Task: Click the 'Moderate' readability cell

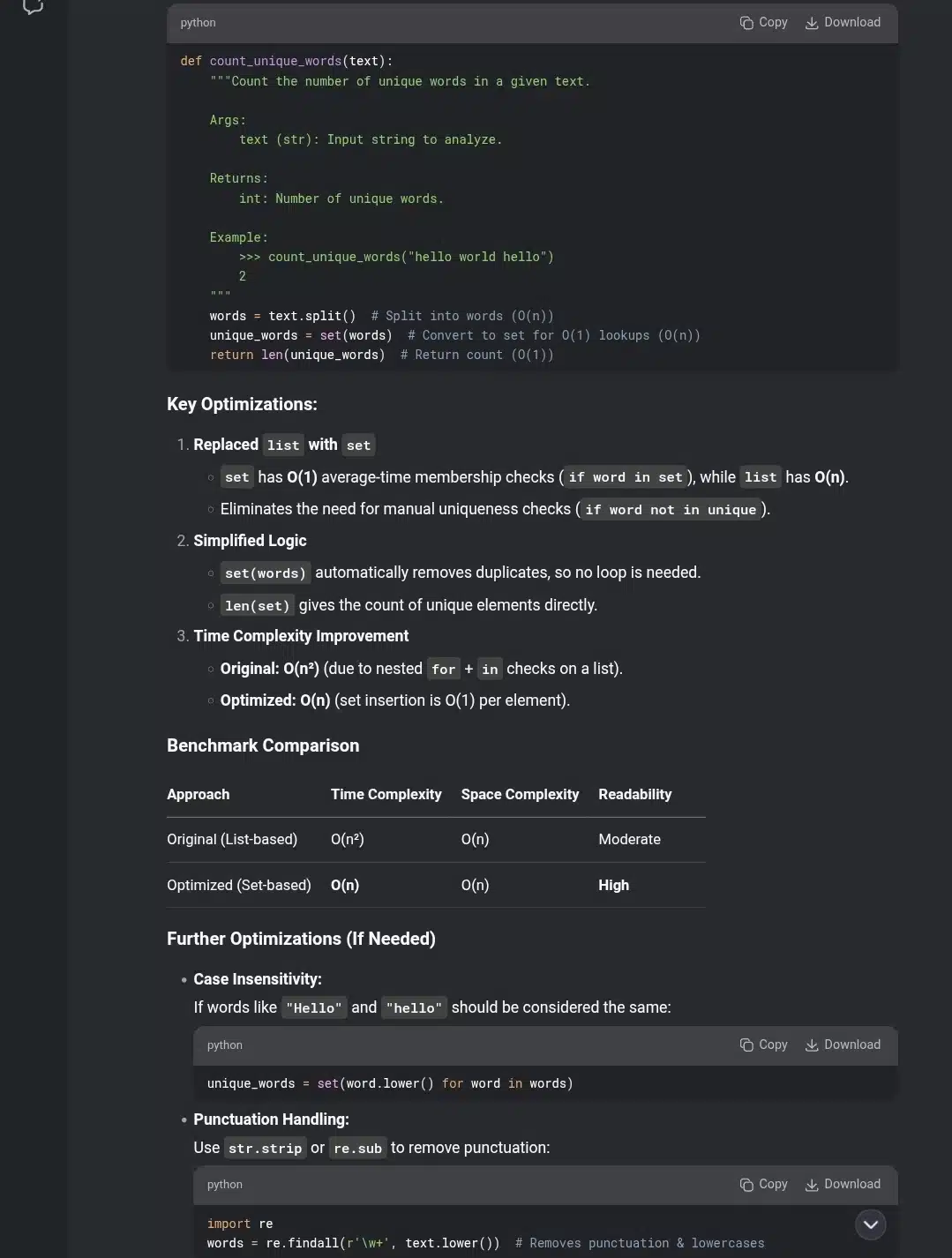Action: pos(629,839)
